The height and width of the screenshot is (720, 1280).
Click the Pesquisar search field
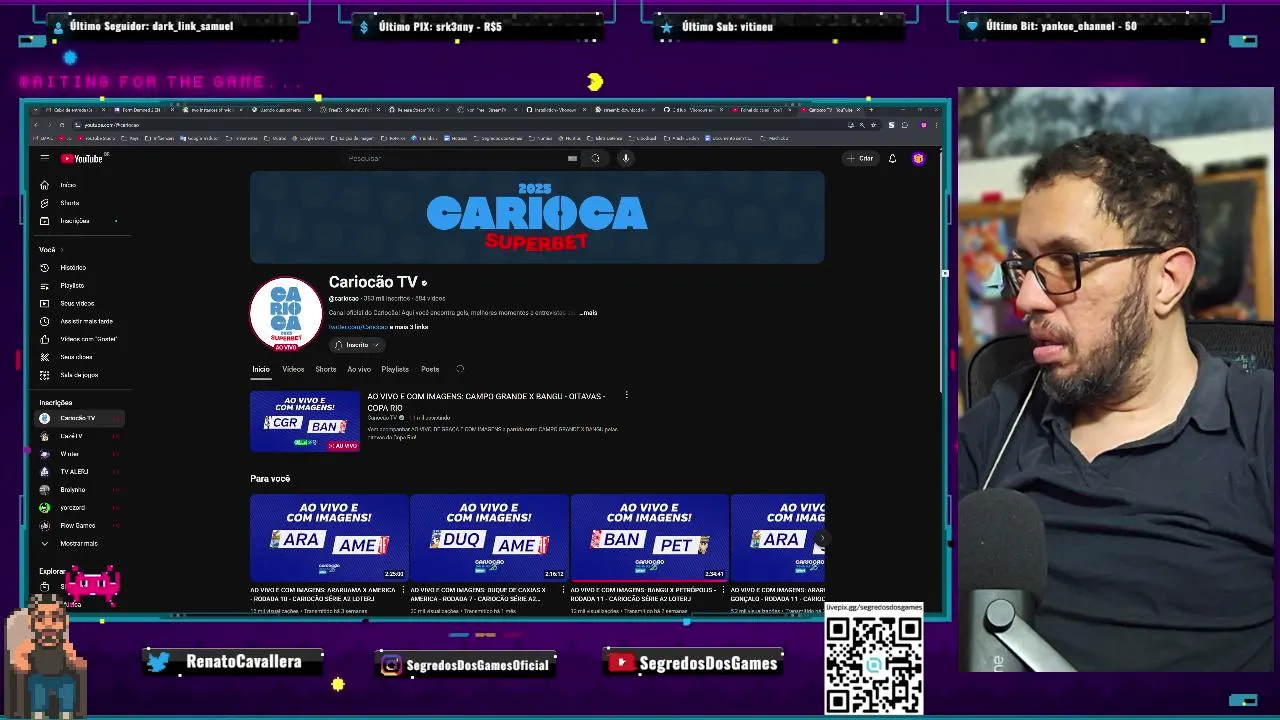coord(455,158)
